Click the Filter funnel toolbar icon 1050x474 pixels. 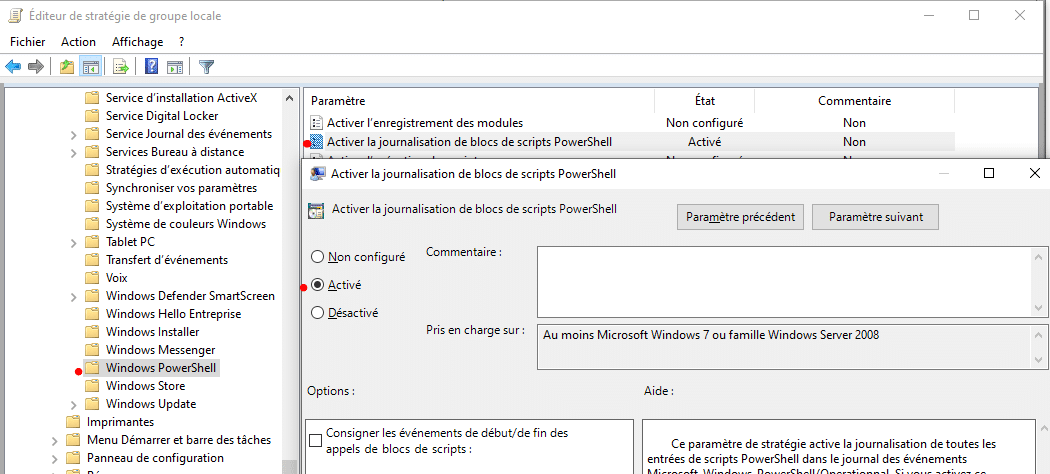click(207, 67)
